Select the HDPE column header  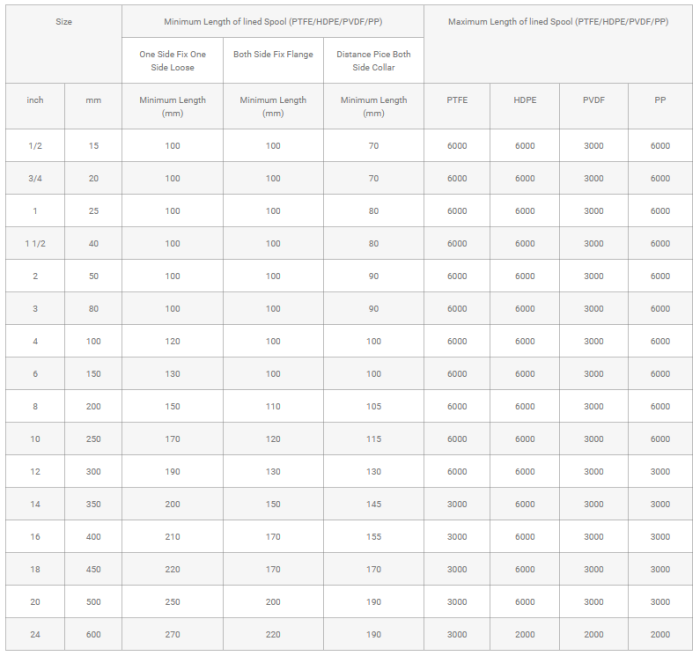(525, 100)
